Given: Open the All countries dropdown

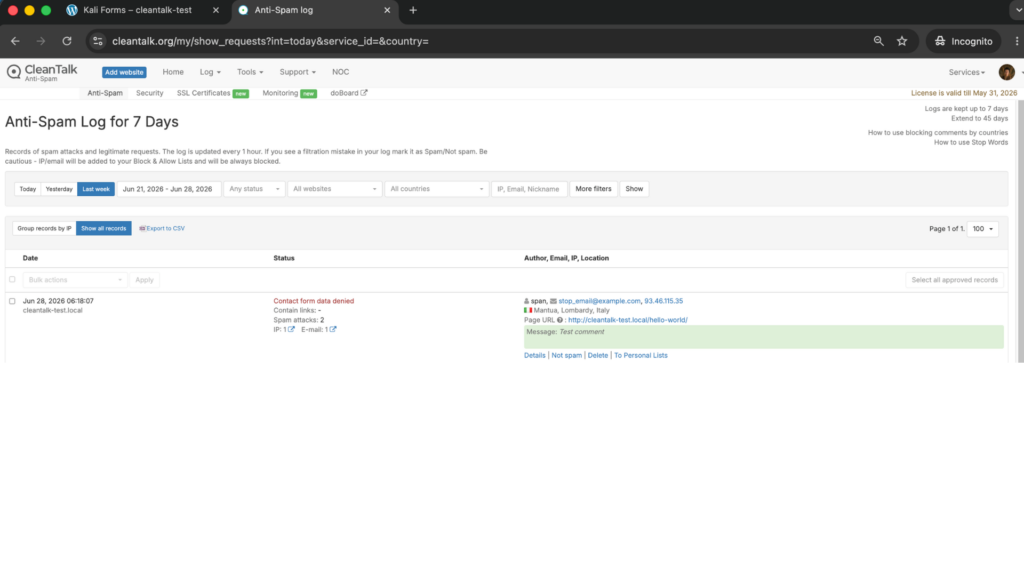Looking at the screenshot, I should tap(436, 189).
